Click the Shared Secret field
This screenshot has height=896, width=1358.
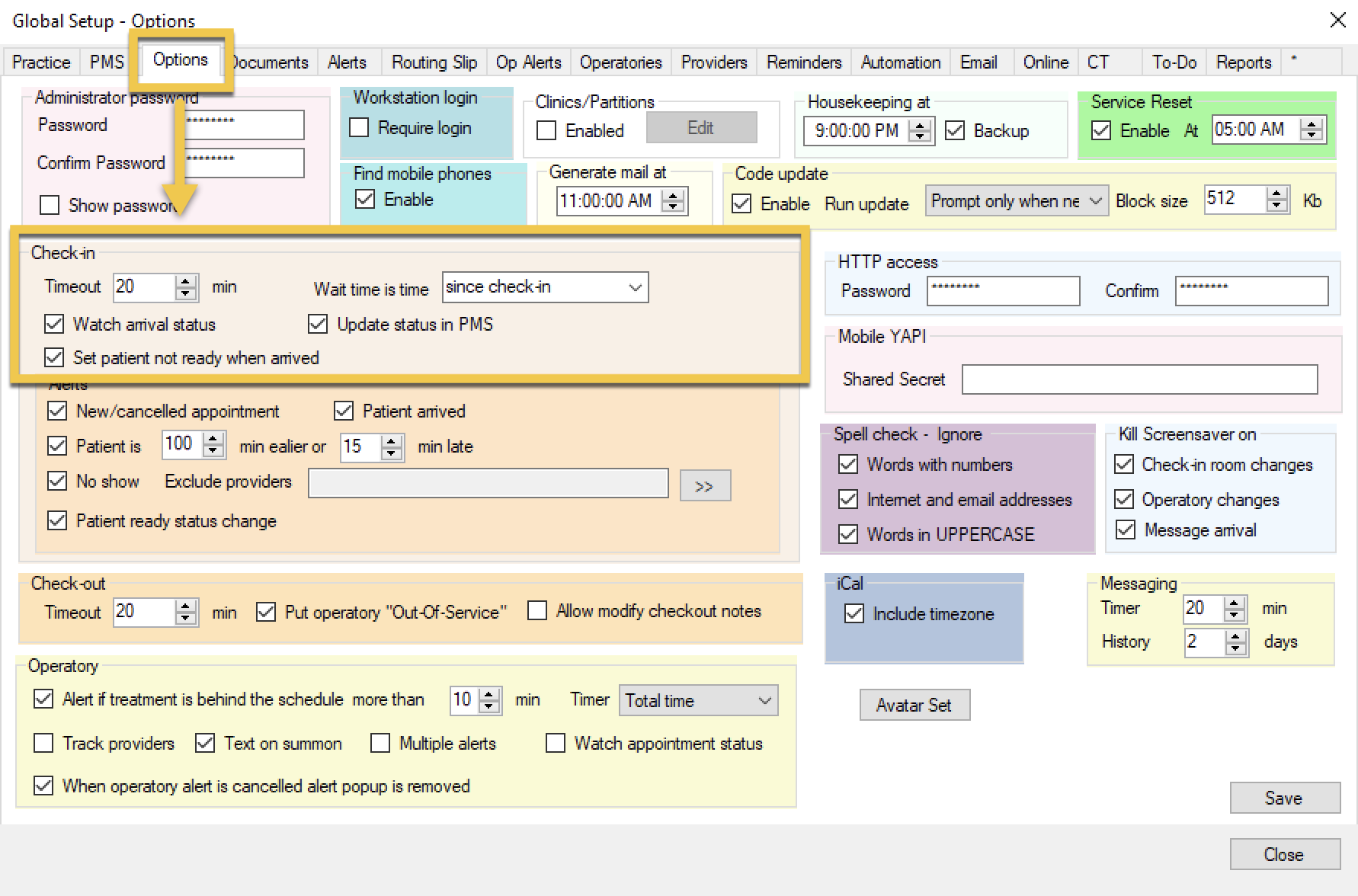click(x=1139, y=379)
